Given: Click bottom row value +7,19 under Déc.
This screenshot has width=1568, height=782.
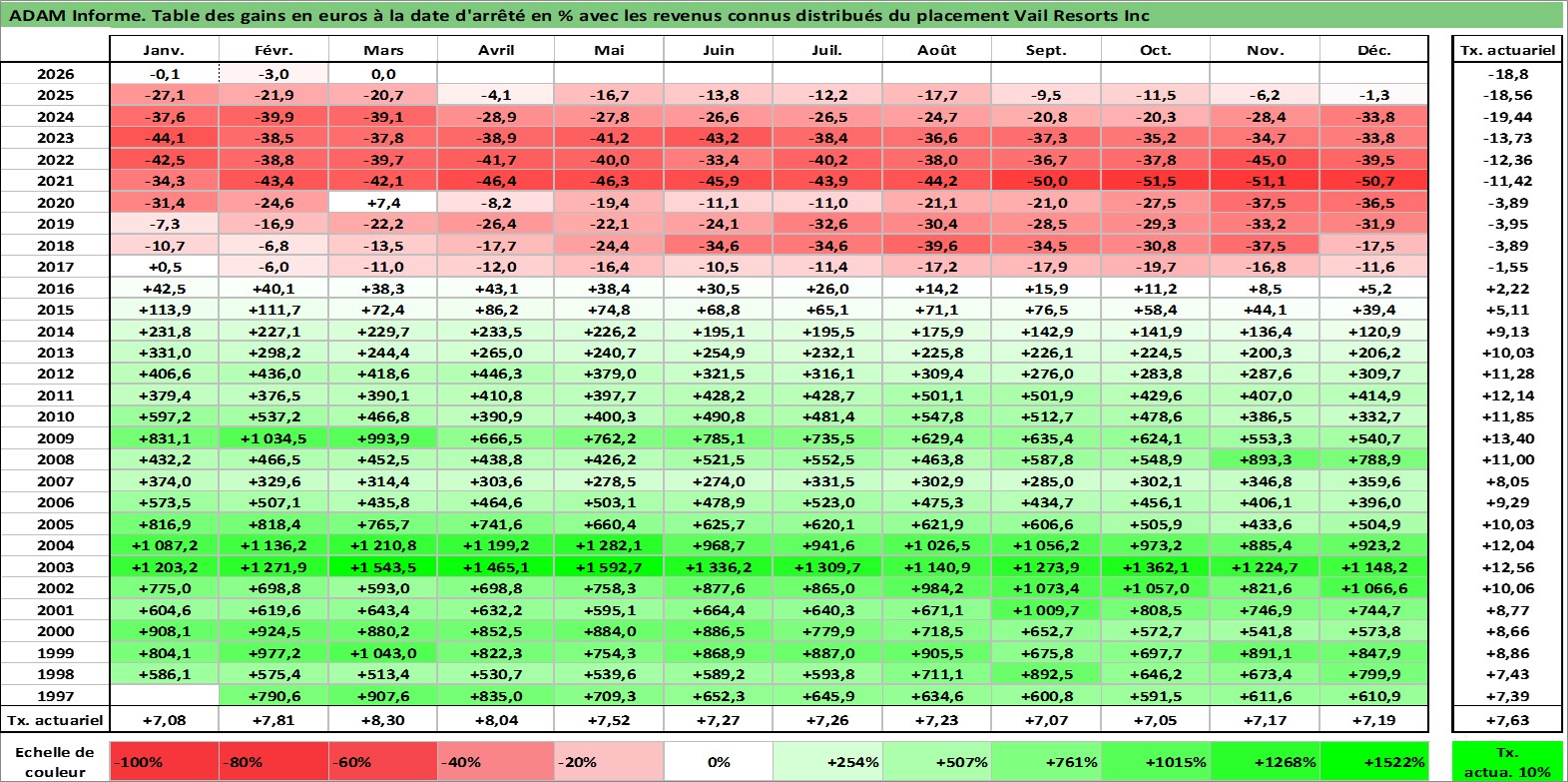Looking at the screenshot, I should point(1374,720).
